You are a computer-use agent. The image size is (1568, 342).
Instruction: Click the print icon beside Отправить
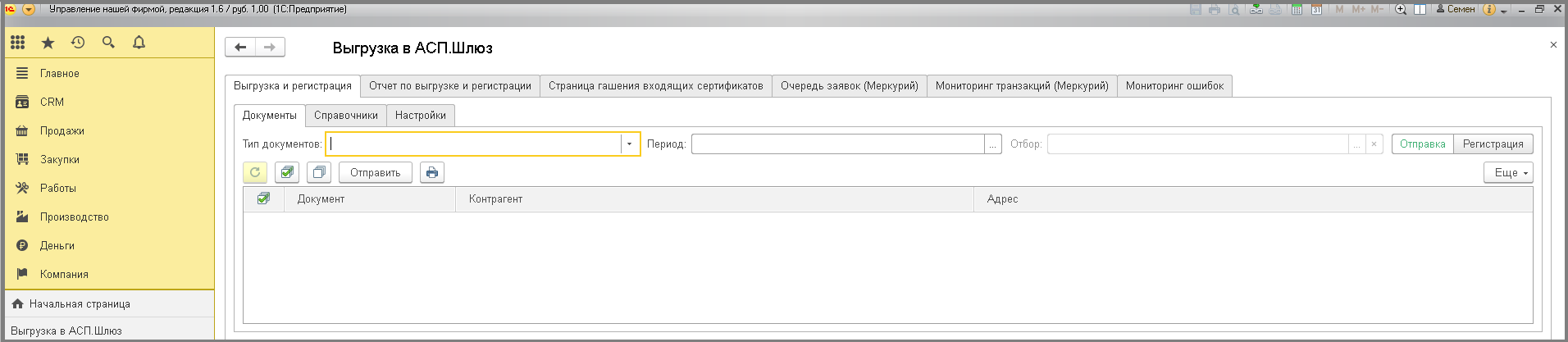(x=432, y=172)
